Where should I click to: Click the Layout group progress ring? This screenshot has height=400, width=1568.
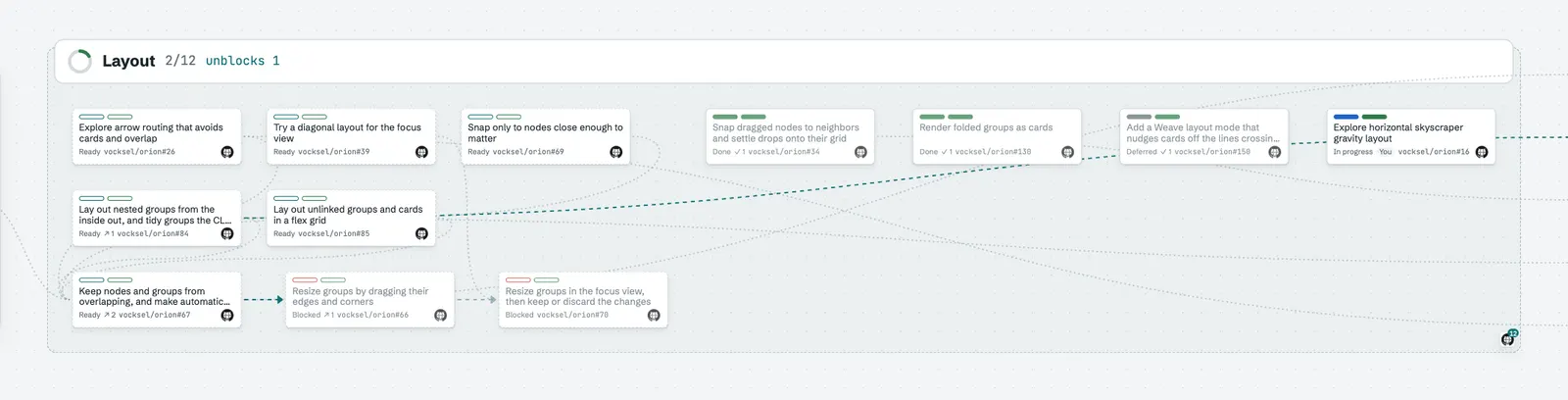[79, 61]
